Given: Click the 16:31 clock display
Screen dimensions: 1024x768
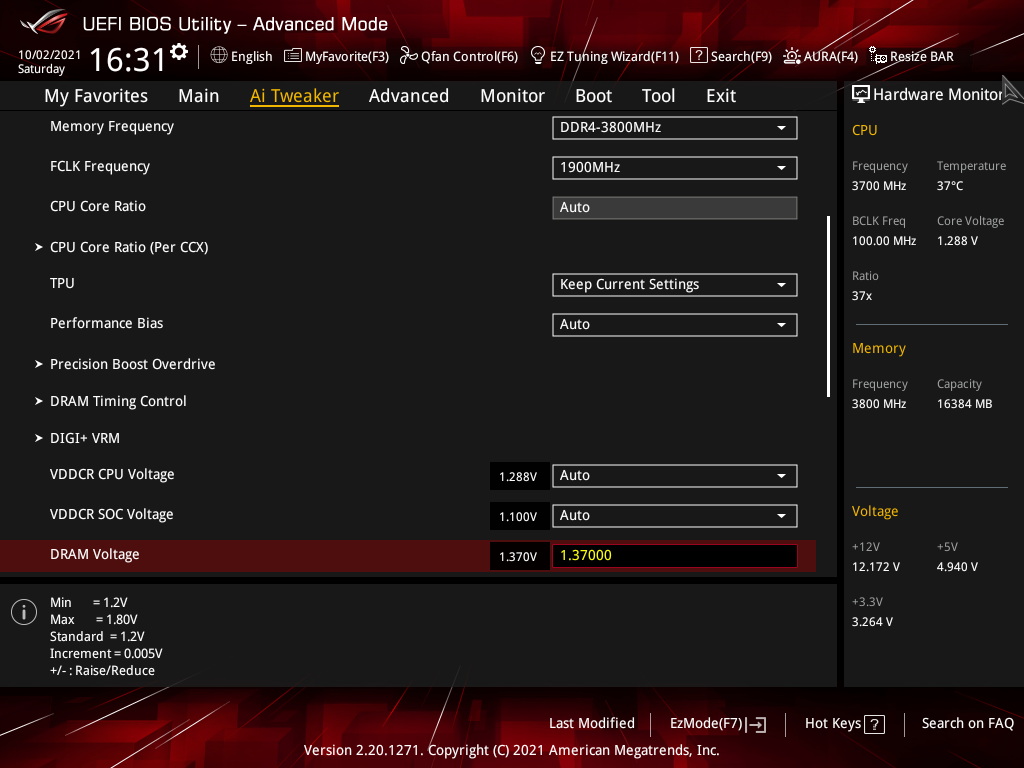Looking at the screenshot, I should pos(127,60).
